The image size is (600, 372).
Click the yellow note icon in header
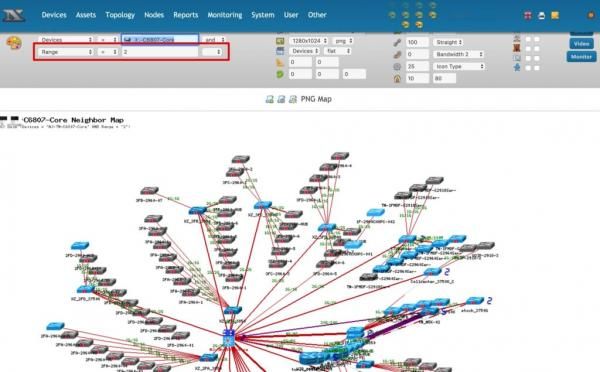555,15
